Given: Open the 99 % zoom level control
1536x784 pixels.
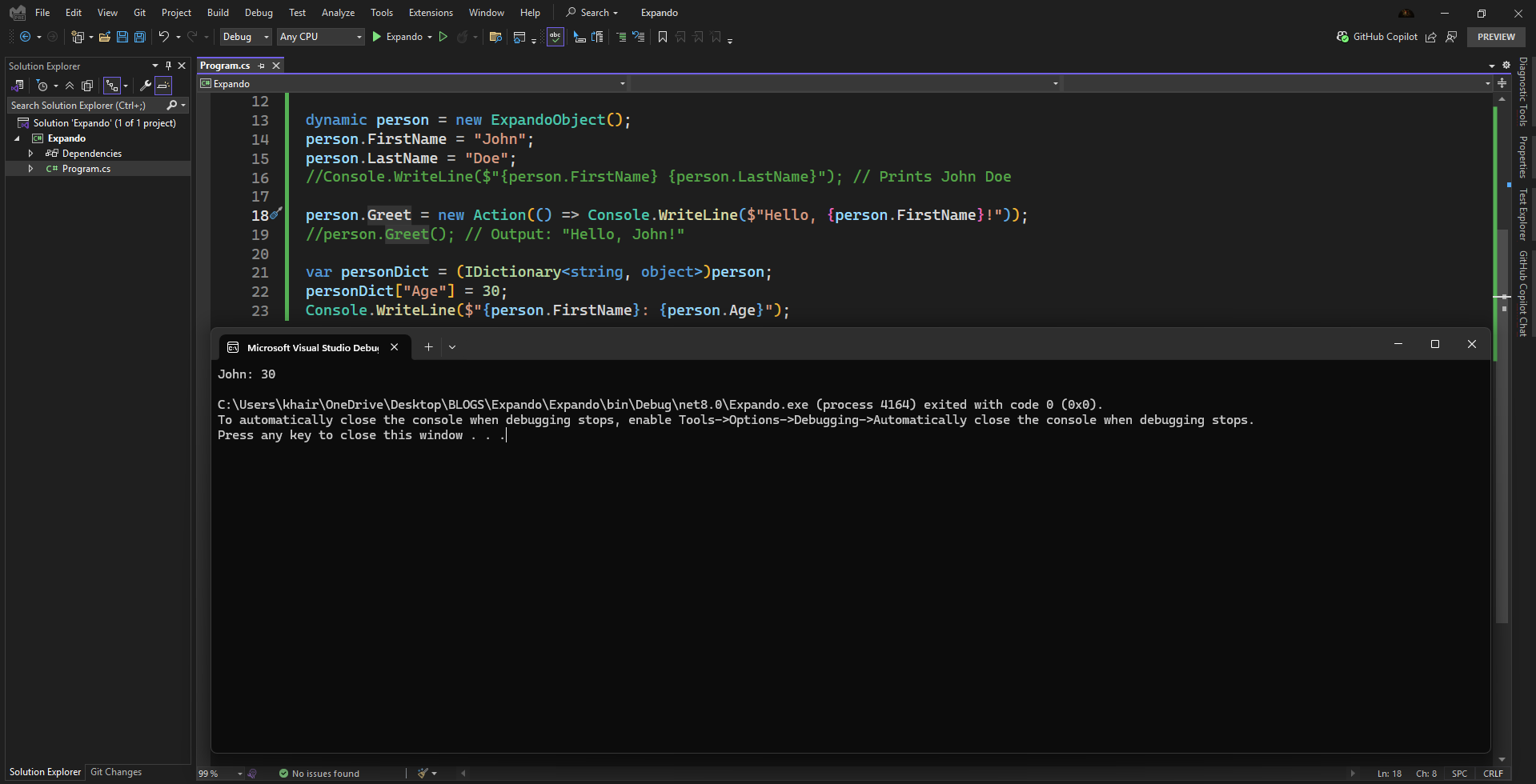Looking at the screenshot, I should coord(220,774).
